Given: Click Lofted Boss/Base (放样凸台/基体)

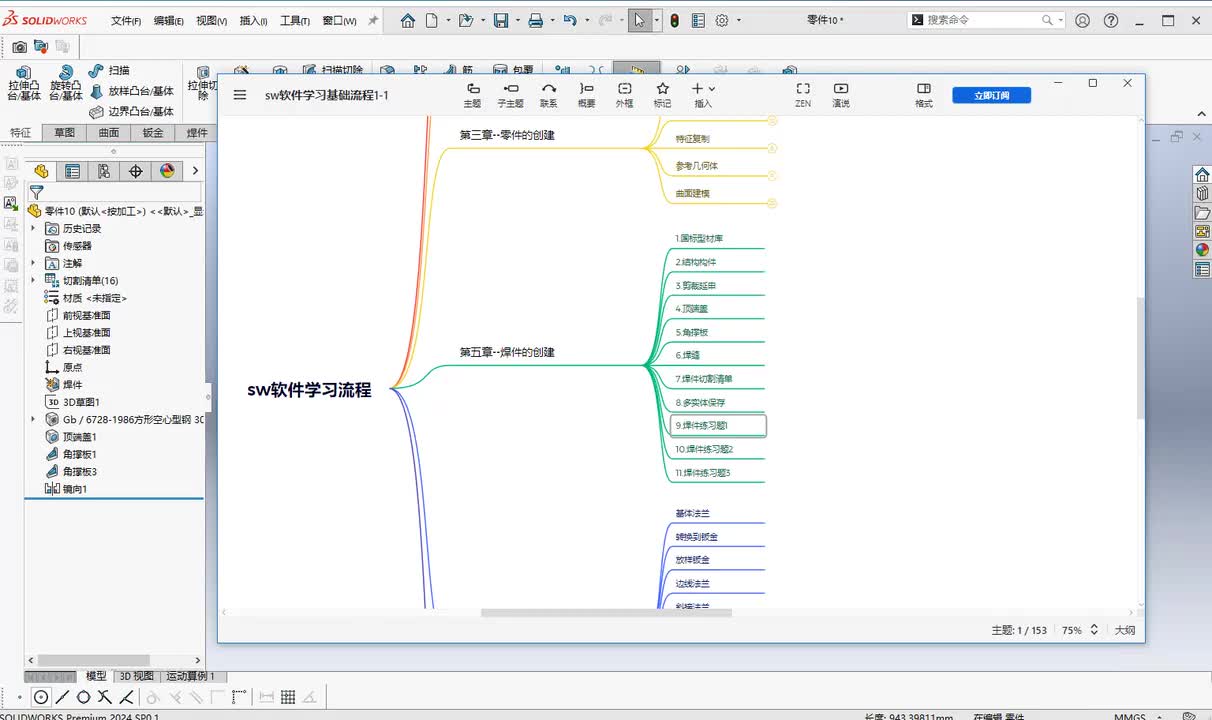Looking at the screenshot, I should (131, 91).
